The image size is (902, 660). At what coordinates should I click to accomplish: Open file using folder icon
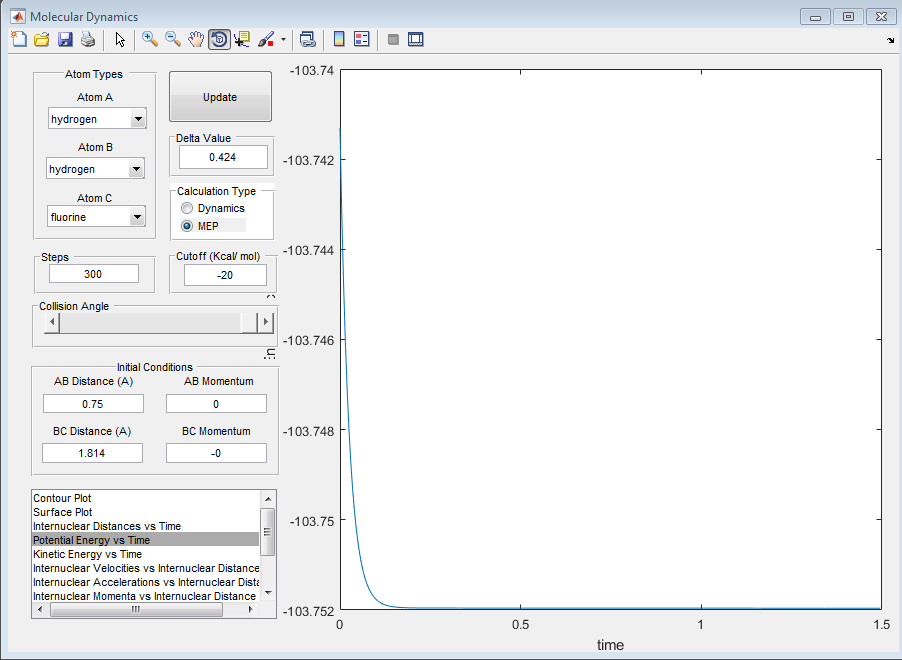coord(42,39)
